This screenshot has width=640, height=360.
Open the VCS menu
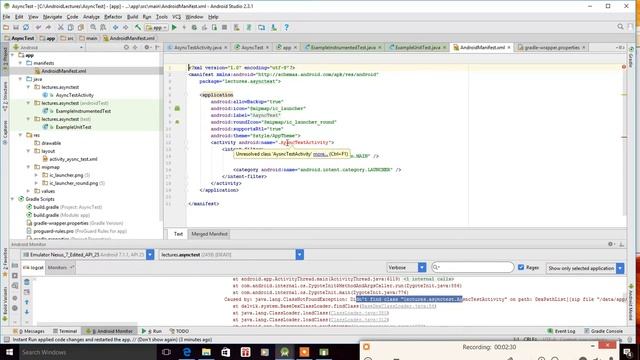pos(176,17)
